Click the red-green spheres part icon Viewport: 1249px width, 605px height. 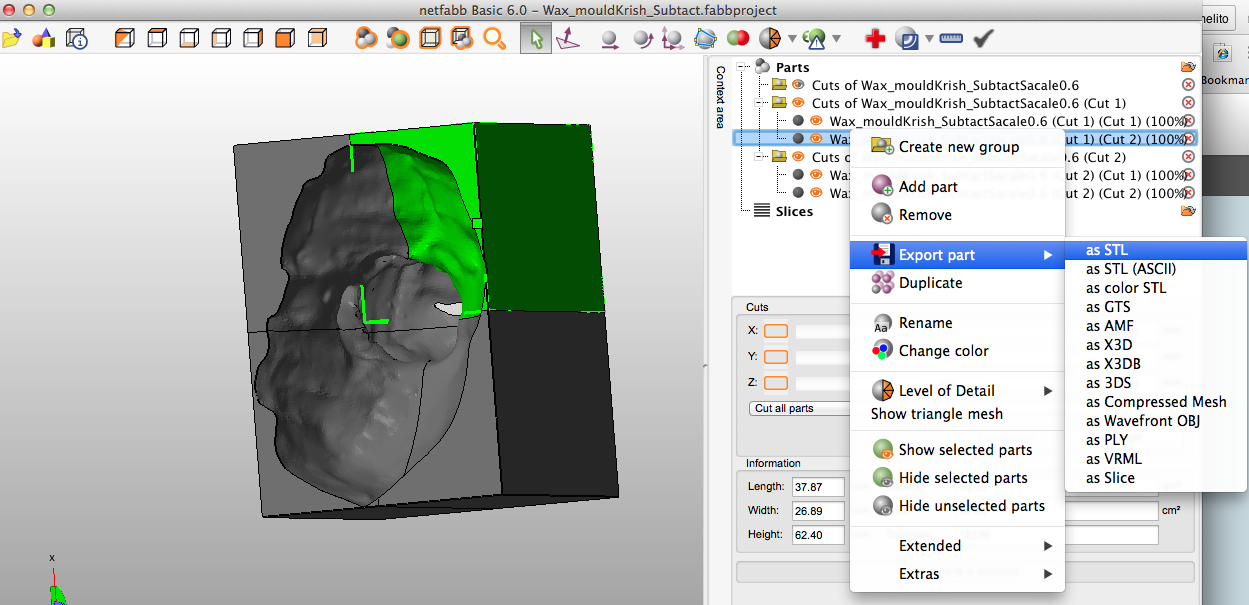coord(738,39)
